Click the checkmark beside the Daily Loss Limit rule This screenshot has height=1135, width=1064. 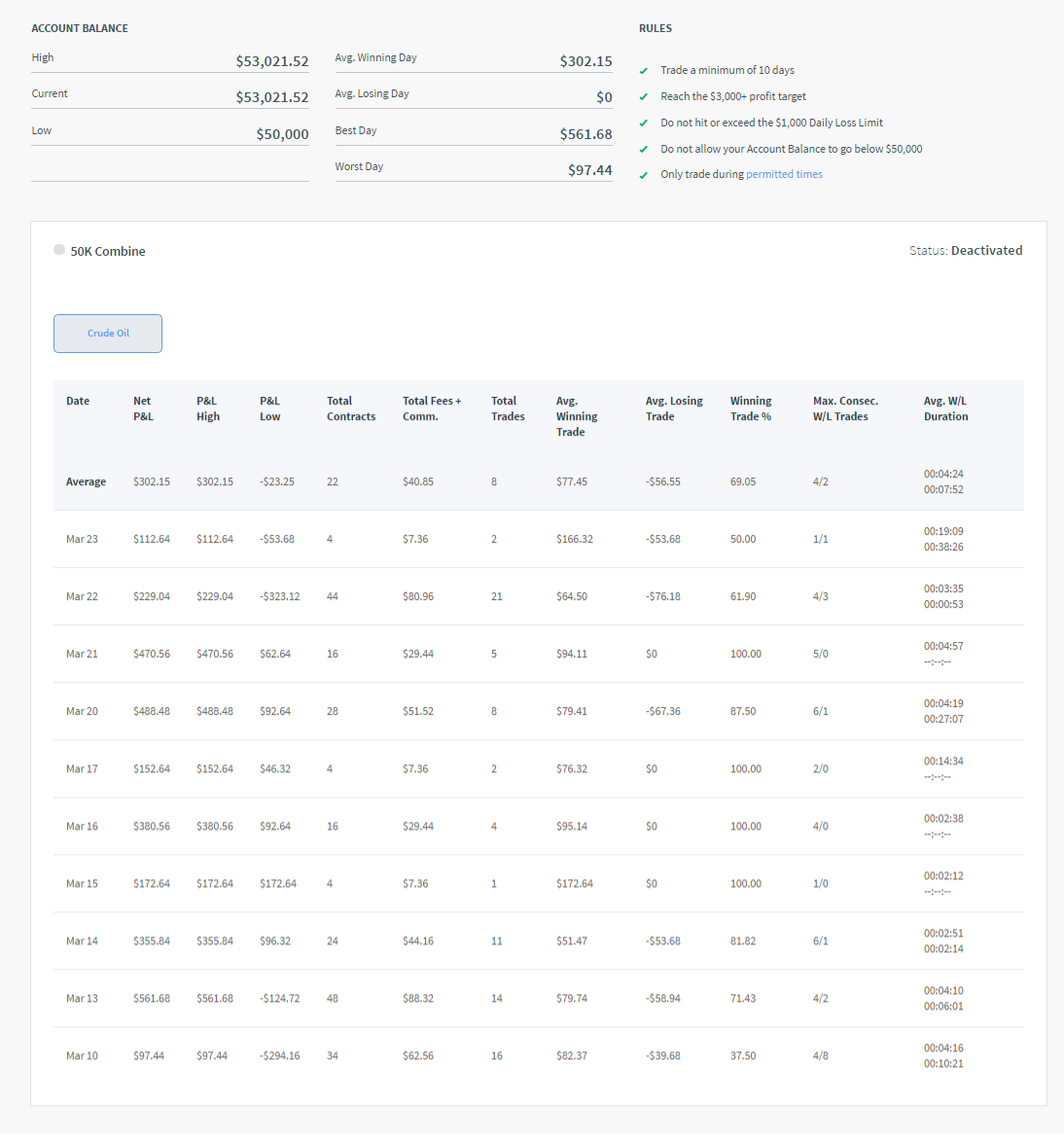coord(641,123)
